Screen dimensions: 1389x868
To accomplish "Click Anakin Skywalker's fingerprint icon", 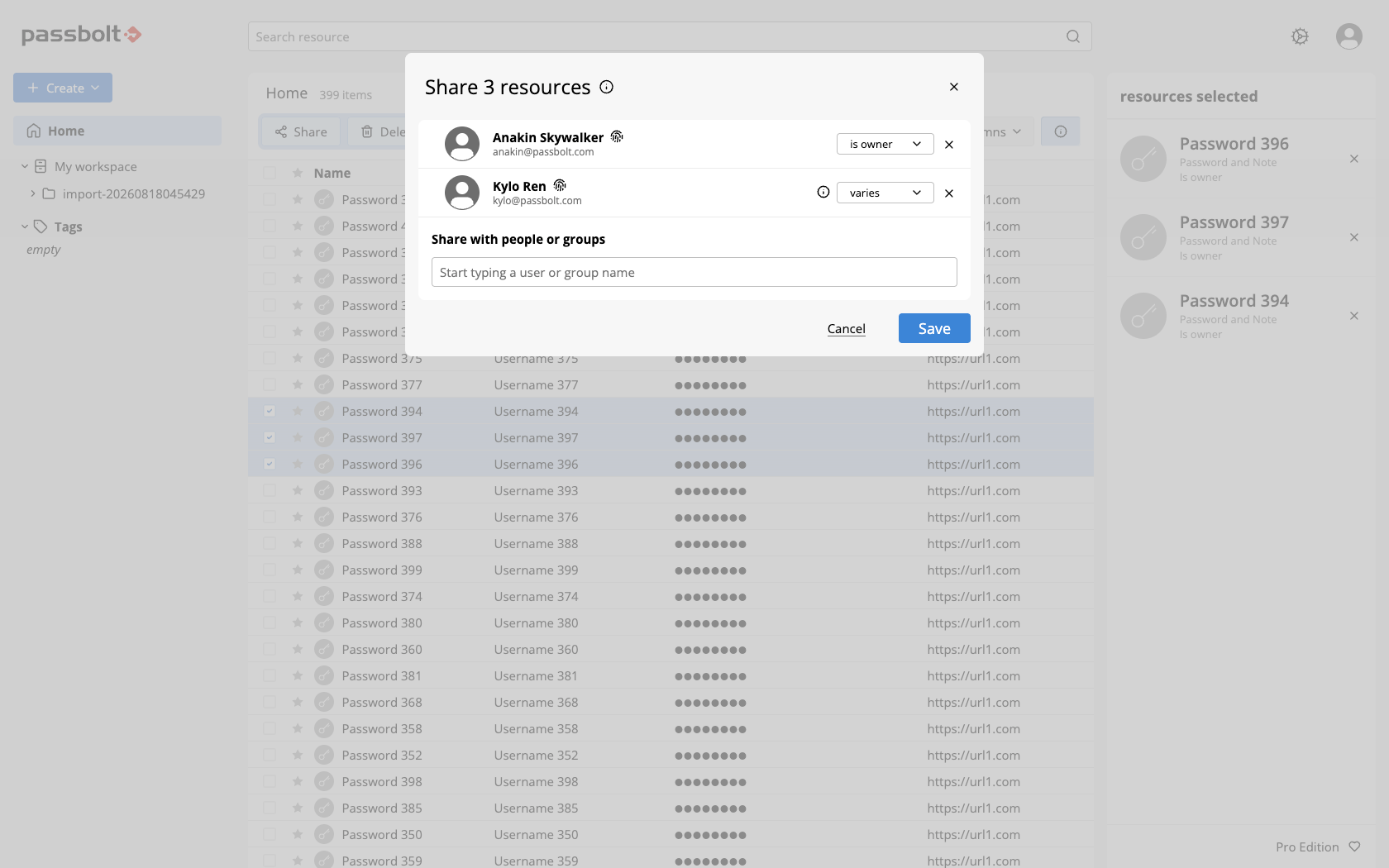I will click(617, 136).
